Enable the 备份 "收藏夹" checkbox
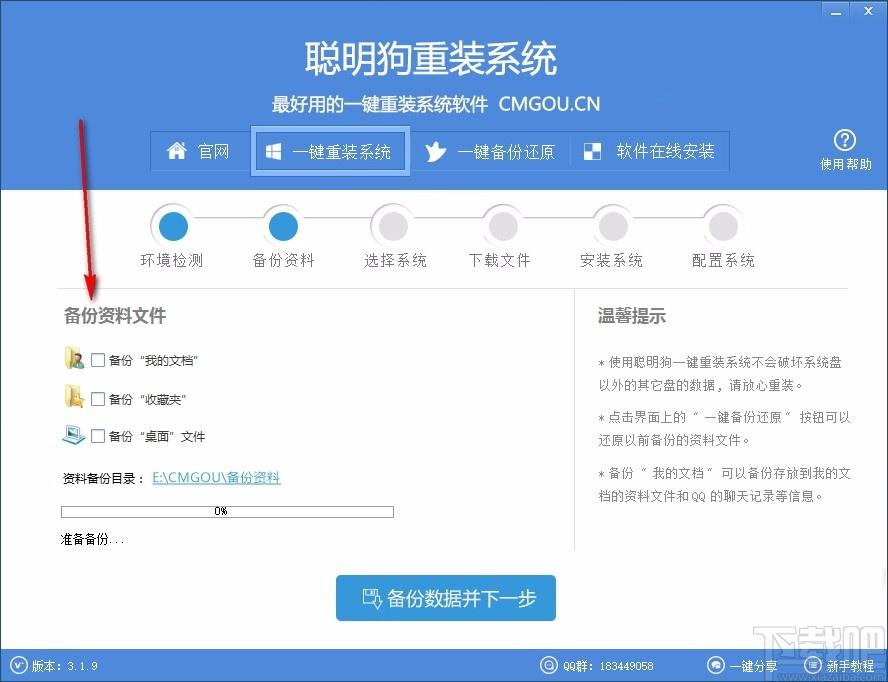The height and width of the screenshot is (682, 888). 98,399
